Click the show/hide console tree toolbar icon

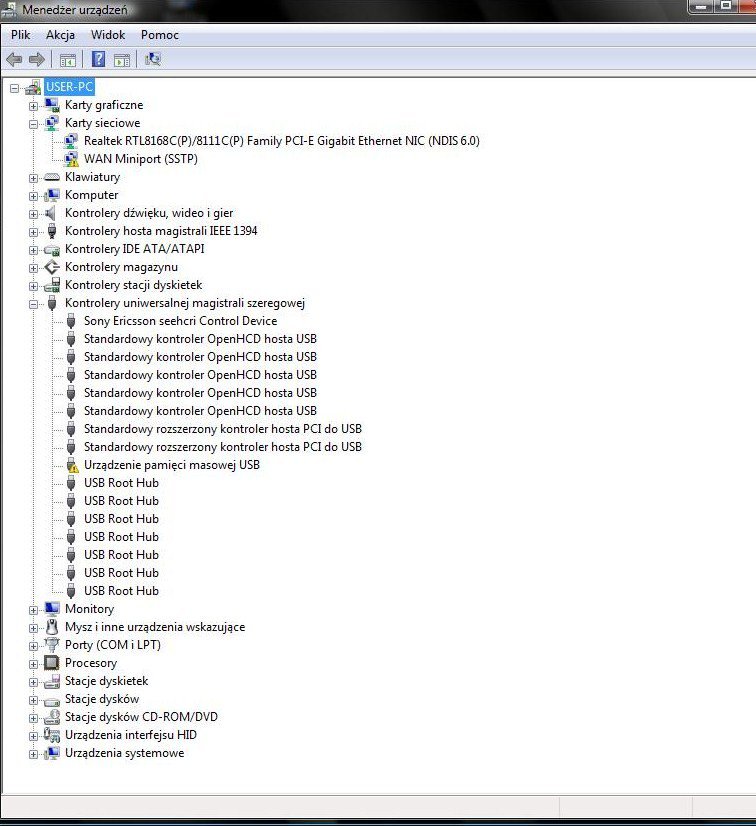click(67, 60)
